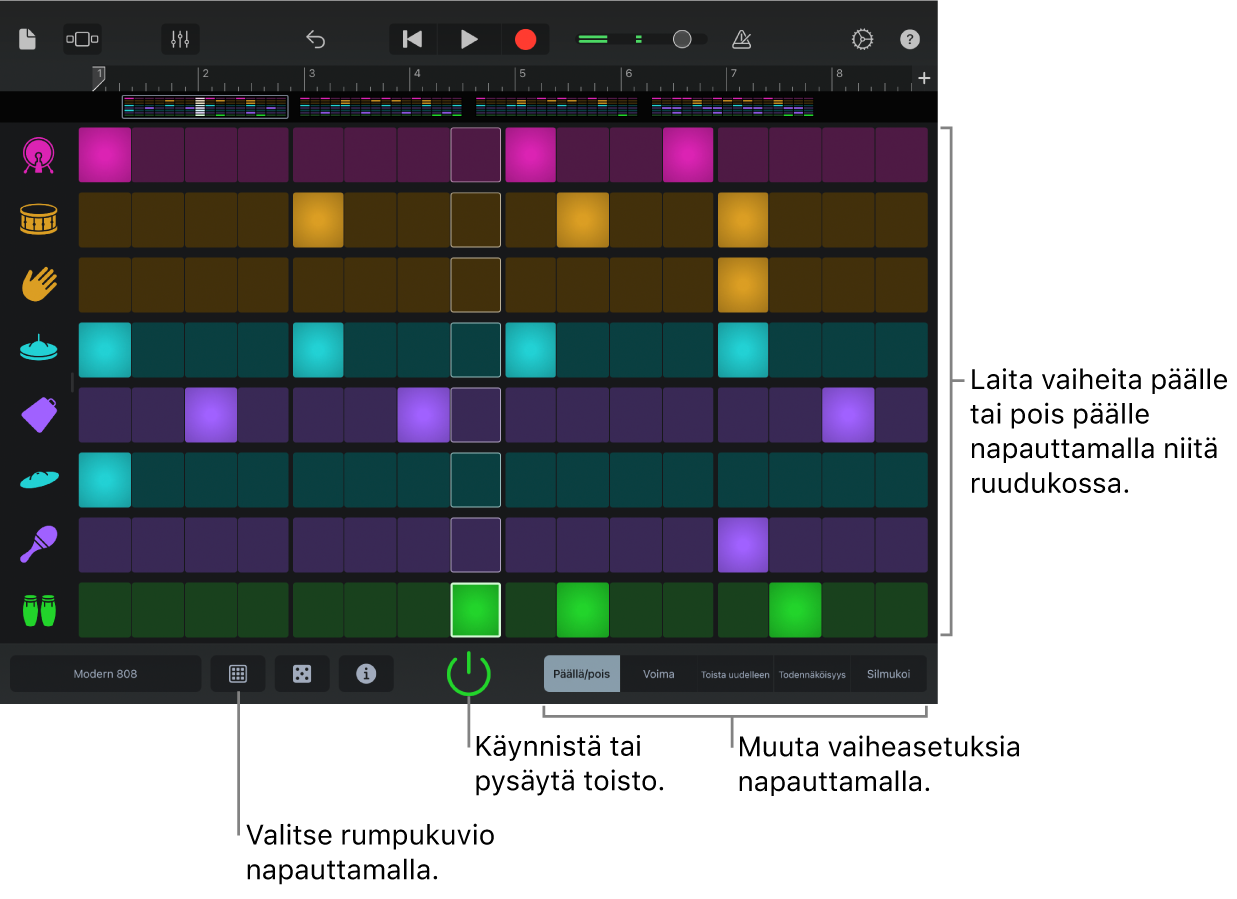
Task: Open the pattern grid menu
Action: (x=238, y=674)
